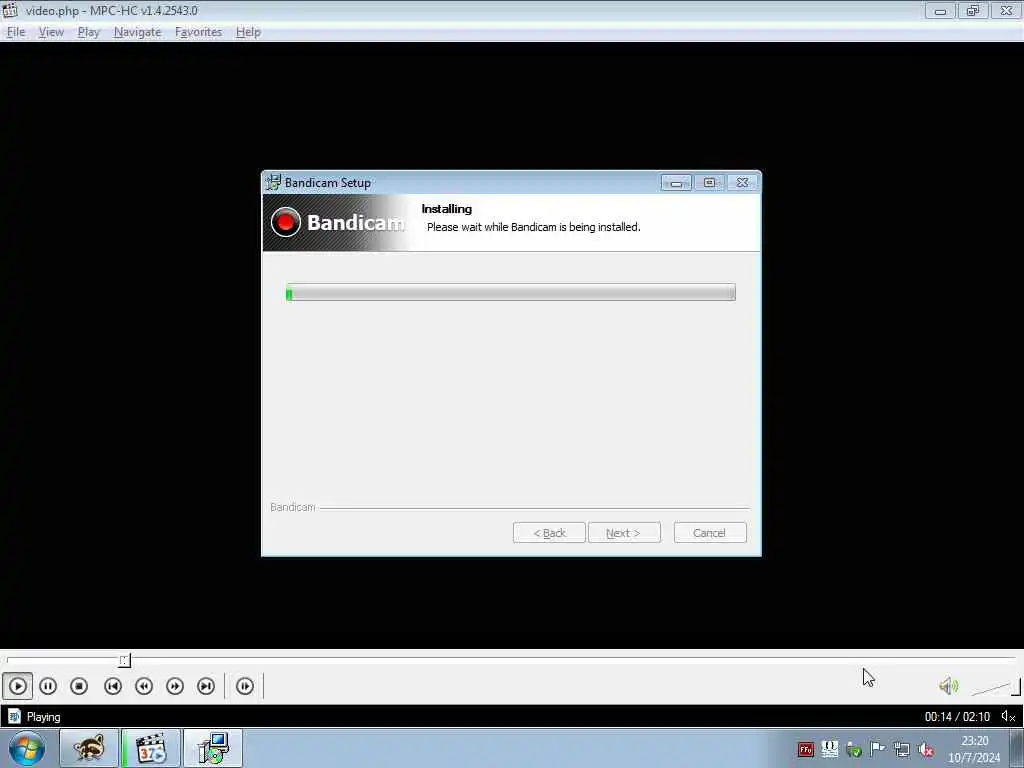This screenshot has width=1024, height=768.
Task: Click the tray icon beside Flash icon
Action: 829,749
